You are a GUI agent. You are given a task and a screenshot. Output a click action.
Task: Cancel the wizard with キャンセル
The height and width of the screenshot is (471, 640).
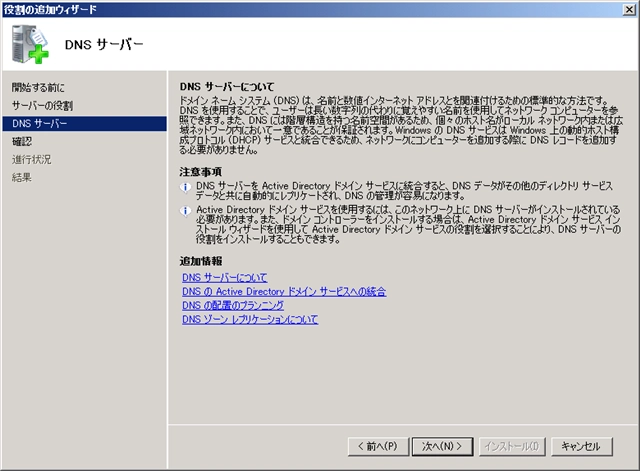tap(582, 447)
